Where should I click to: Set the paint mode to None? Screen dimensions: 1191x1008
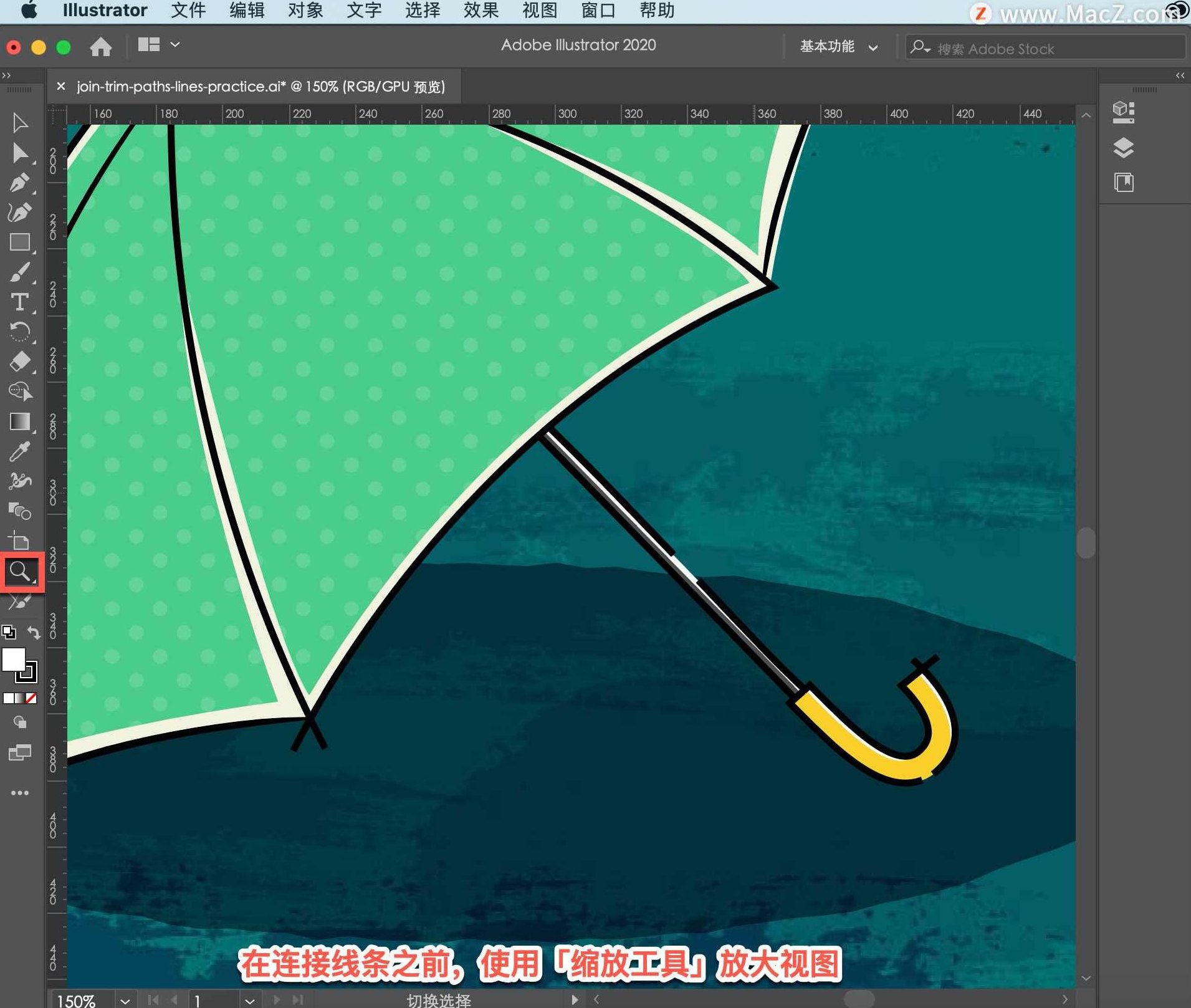[31, 698]
